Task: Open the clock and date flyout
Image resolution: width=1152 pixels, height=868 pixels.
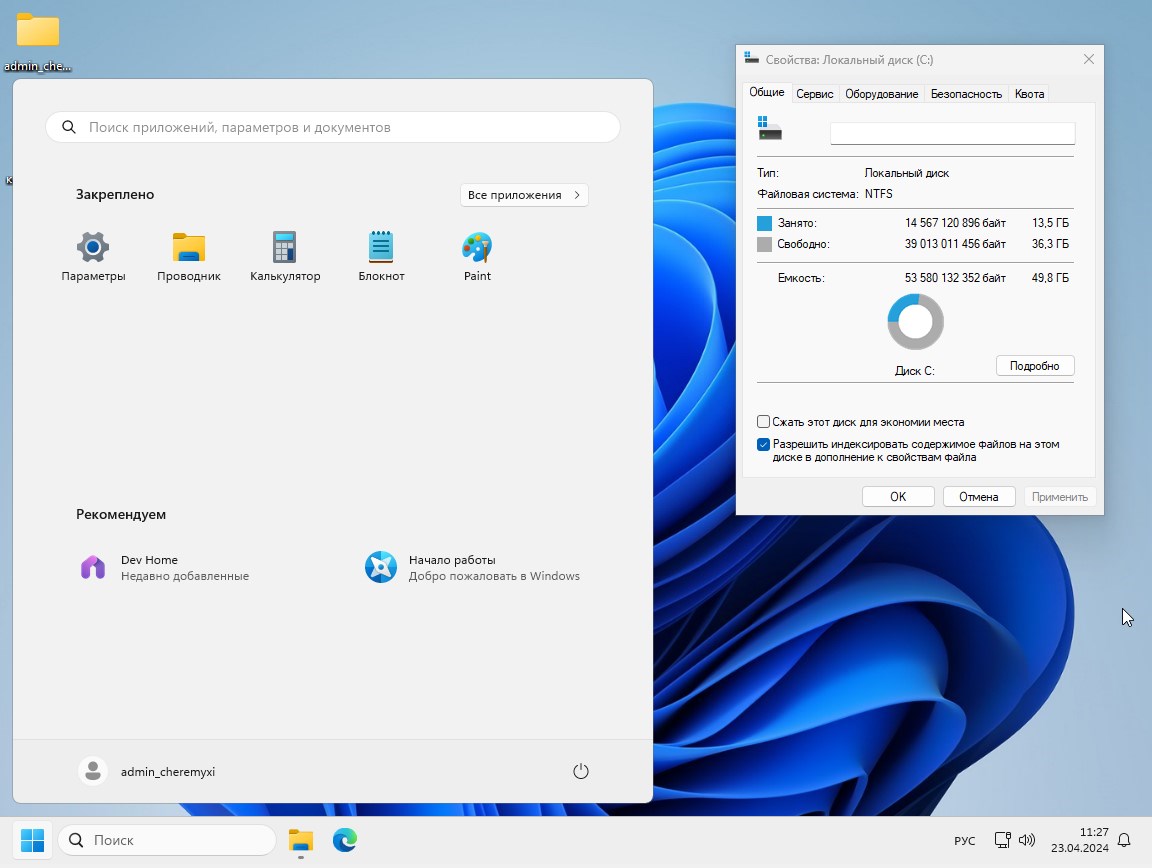Action: (1080, 840)
